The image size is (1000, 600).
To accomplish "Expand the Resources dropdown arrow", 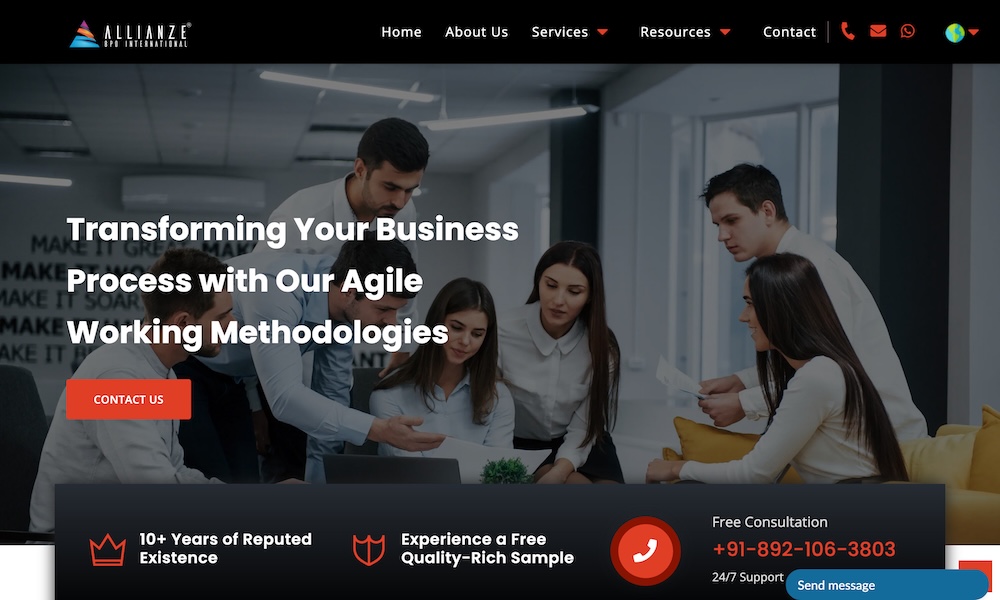I will click(725, 32).
